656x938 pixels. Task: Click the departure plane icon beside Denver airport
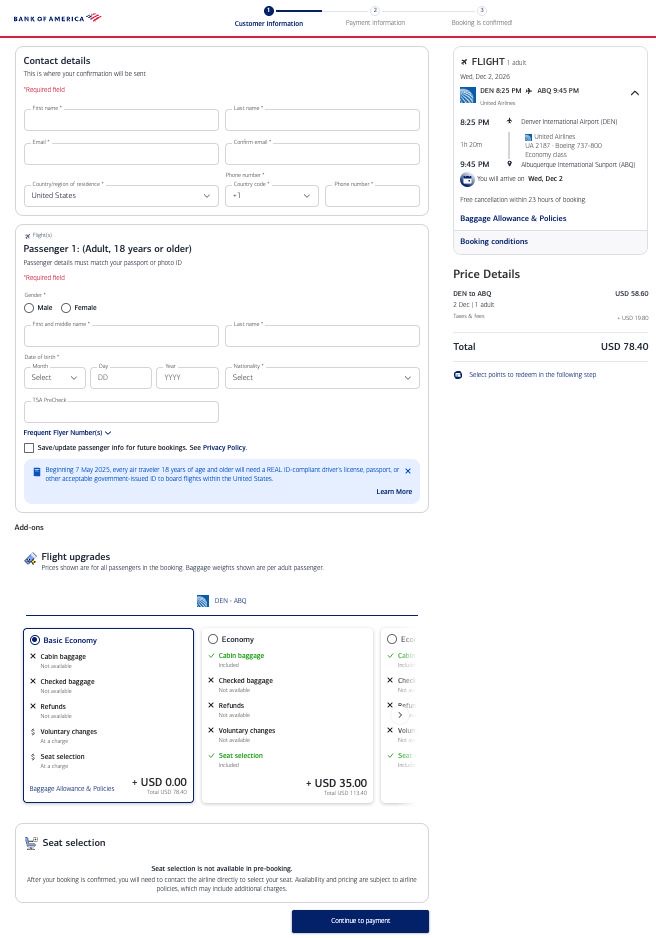click(x=509, y=121)
